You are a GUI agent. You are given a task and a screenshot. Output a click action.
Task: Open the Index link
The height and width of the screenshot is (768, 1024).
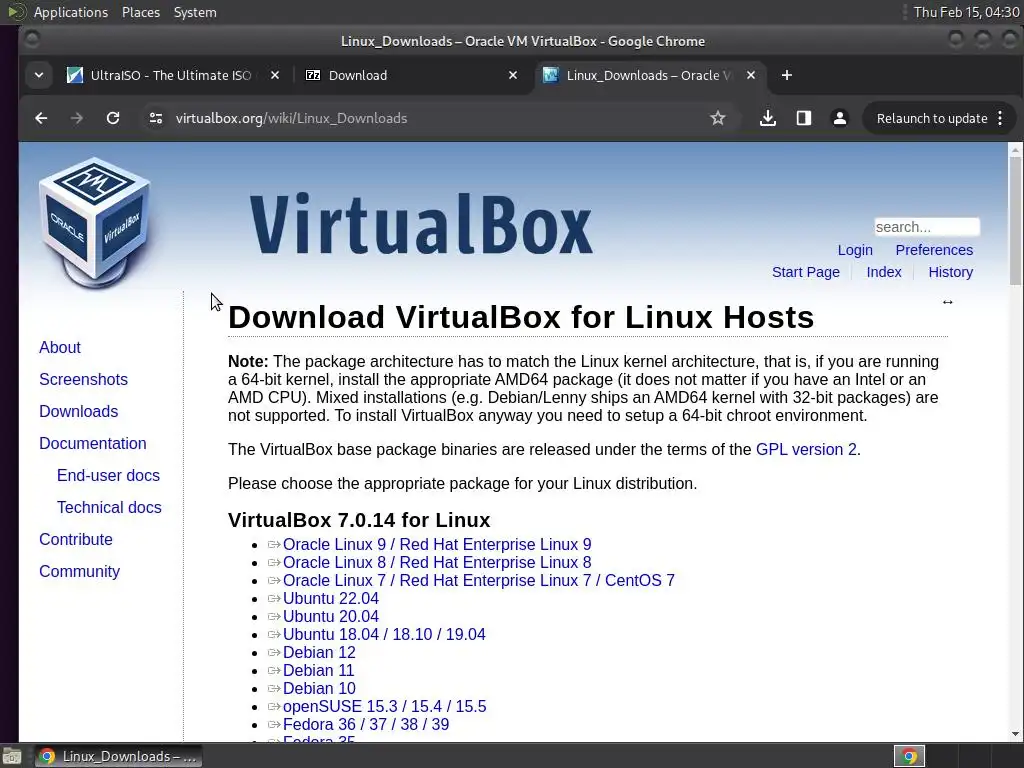(884, 272)
